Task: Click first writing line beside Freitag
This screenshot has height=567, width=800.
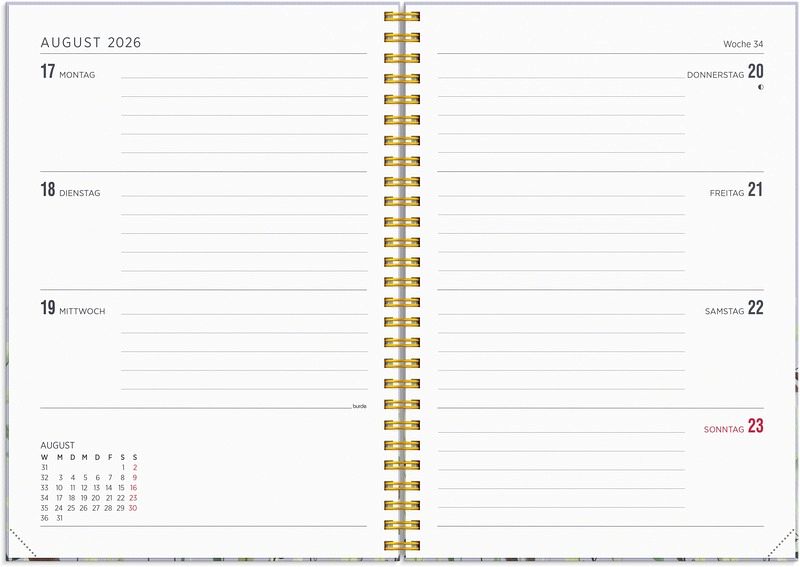Action: coord(560,195)
